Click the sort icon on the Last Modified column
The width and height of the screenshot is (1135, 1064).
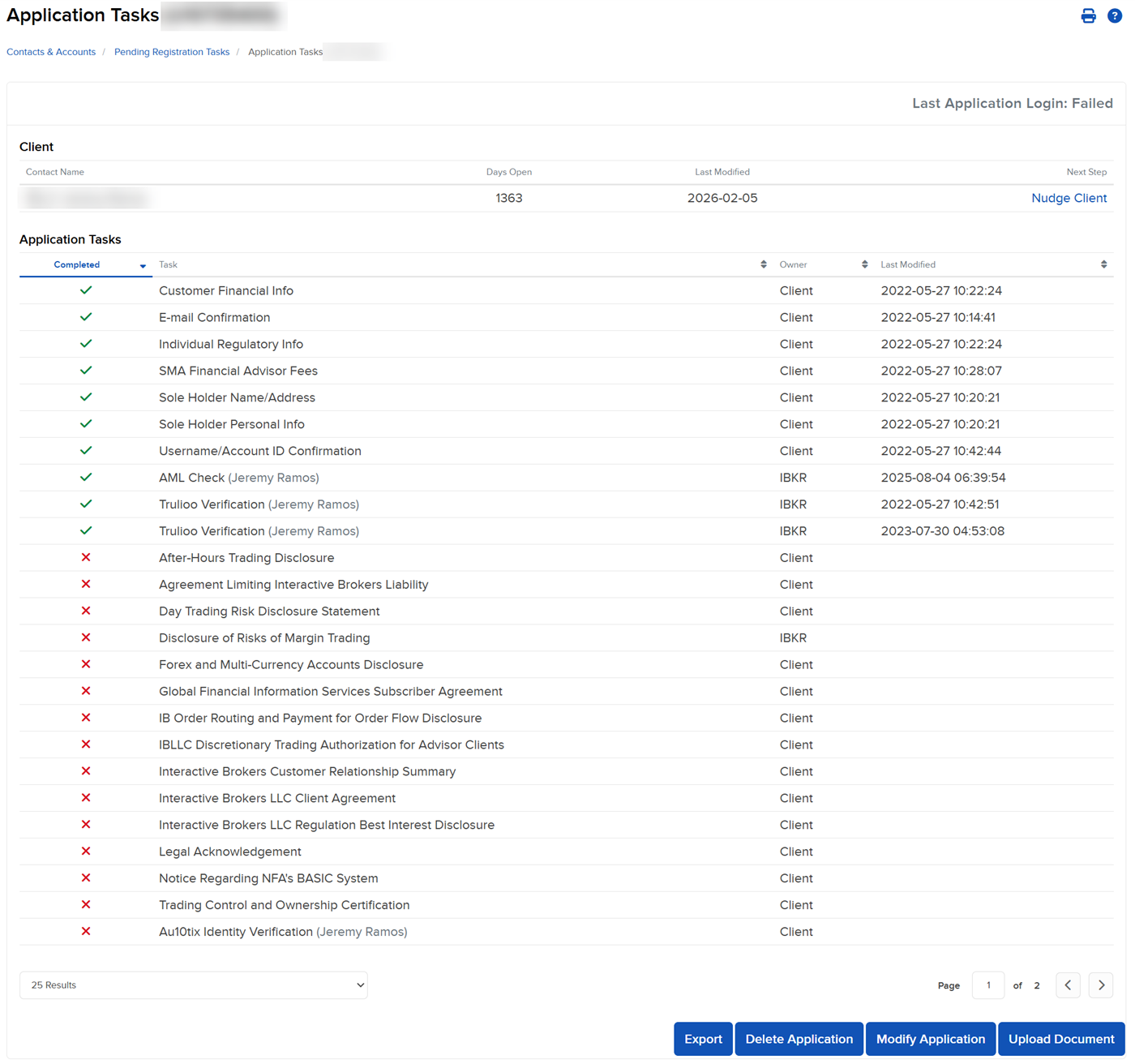coord(1103,264)
